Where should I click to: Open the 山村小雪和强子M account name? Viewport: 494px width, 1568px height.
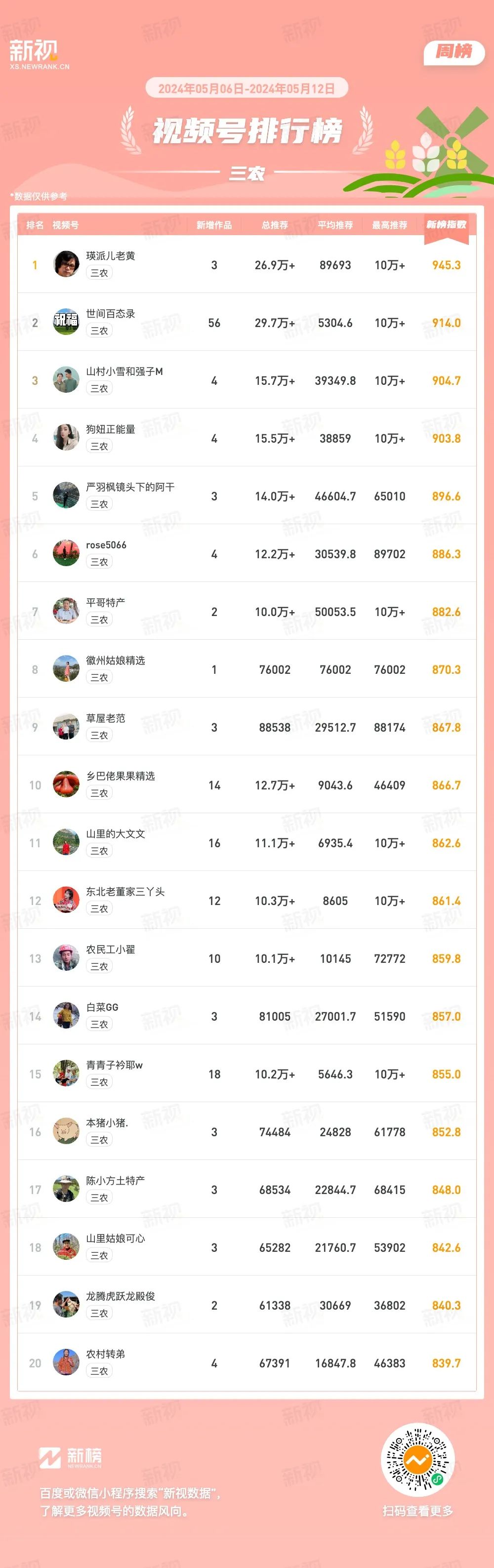(124, 371)
